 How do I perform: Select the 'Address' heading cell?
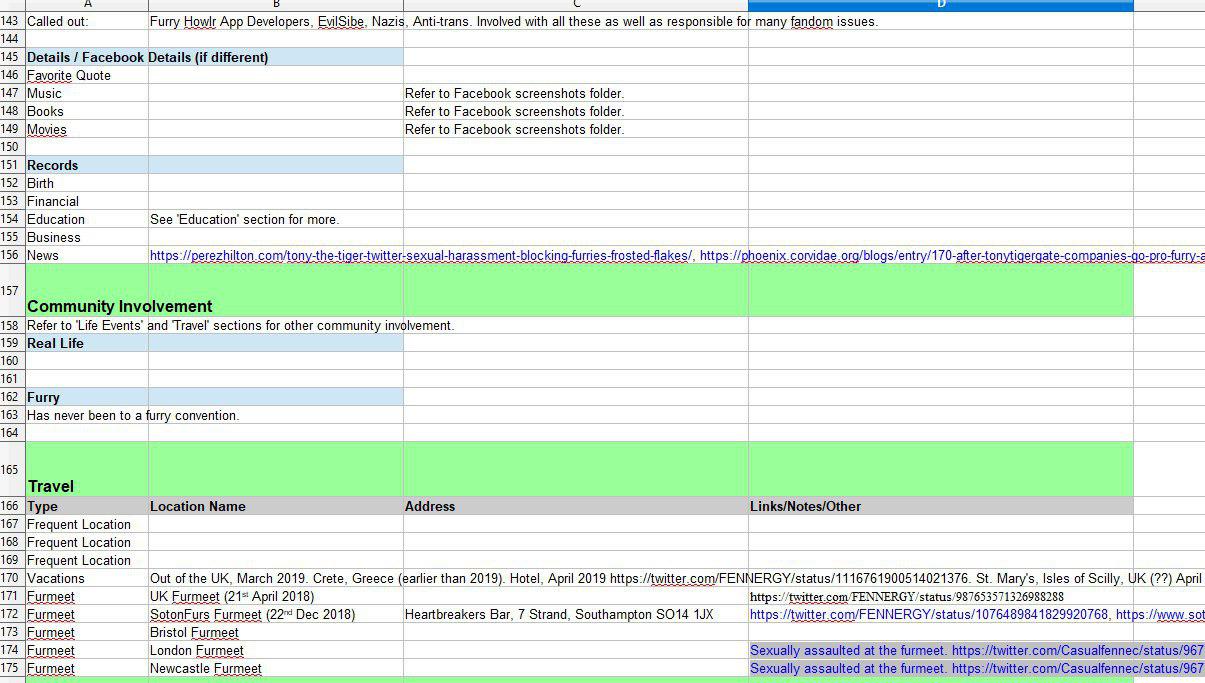coord(576,506)
